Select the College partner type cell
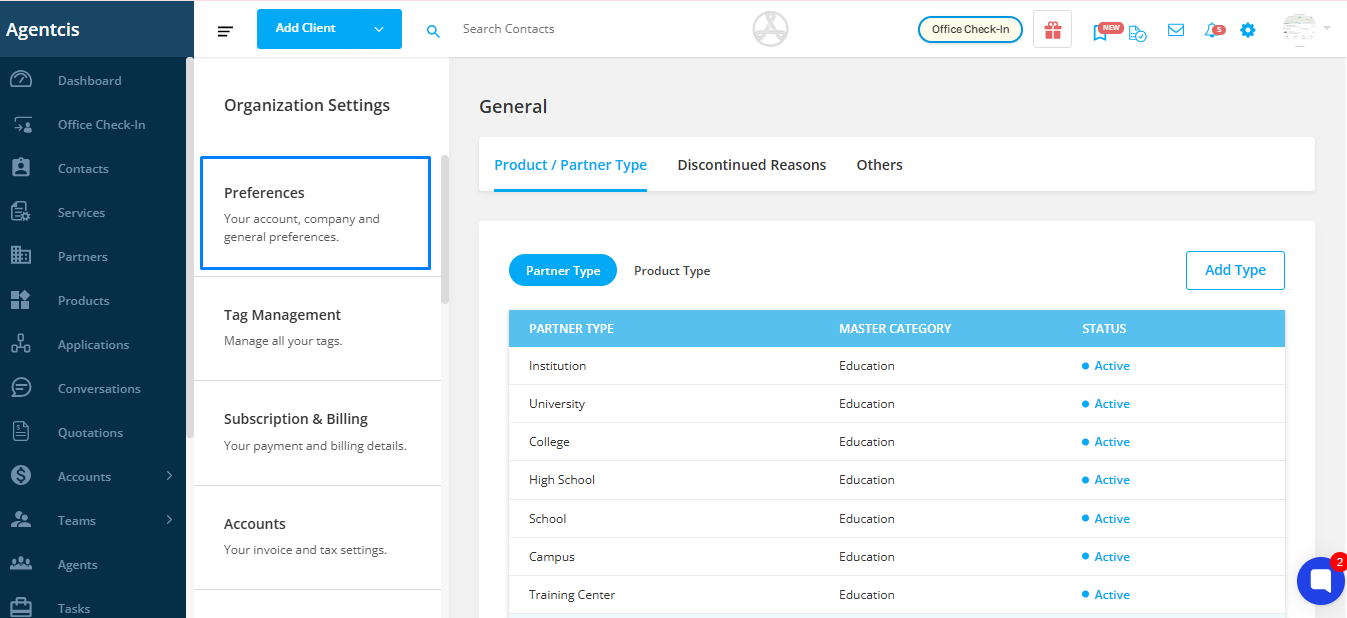1347x618 pixels. tap(549, 442)
